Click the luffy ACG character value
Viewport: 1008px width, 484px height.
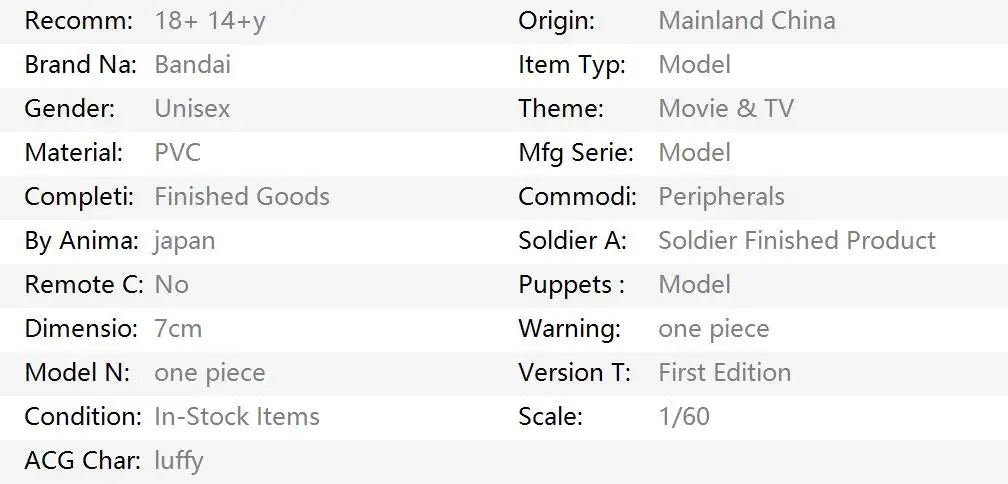coord(179,462)
